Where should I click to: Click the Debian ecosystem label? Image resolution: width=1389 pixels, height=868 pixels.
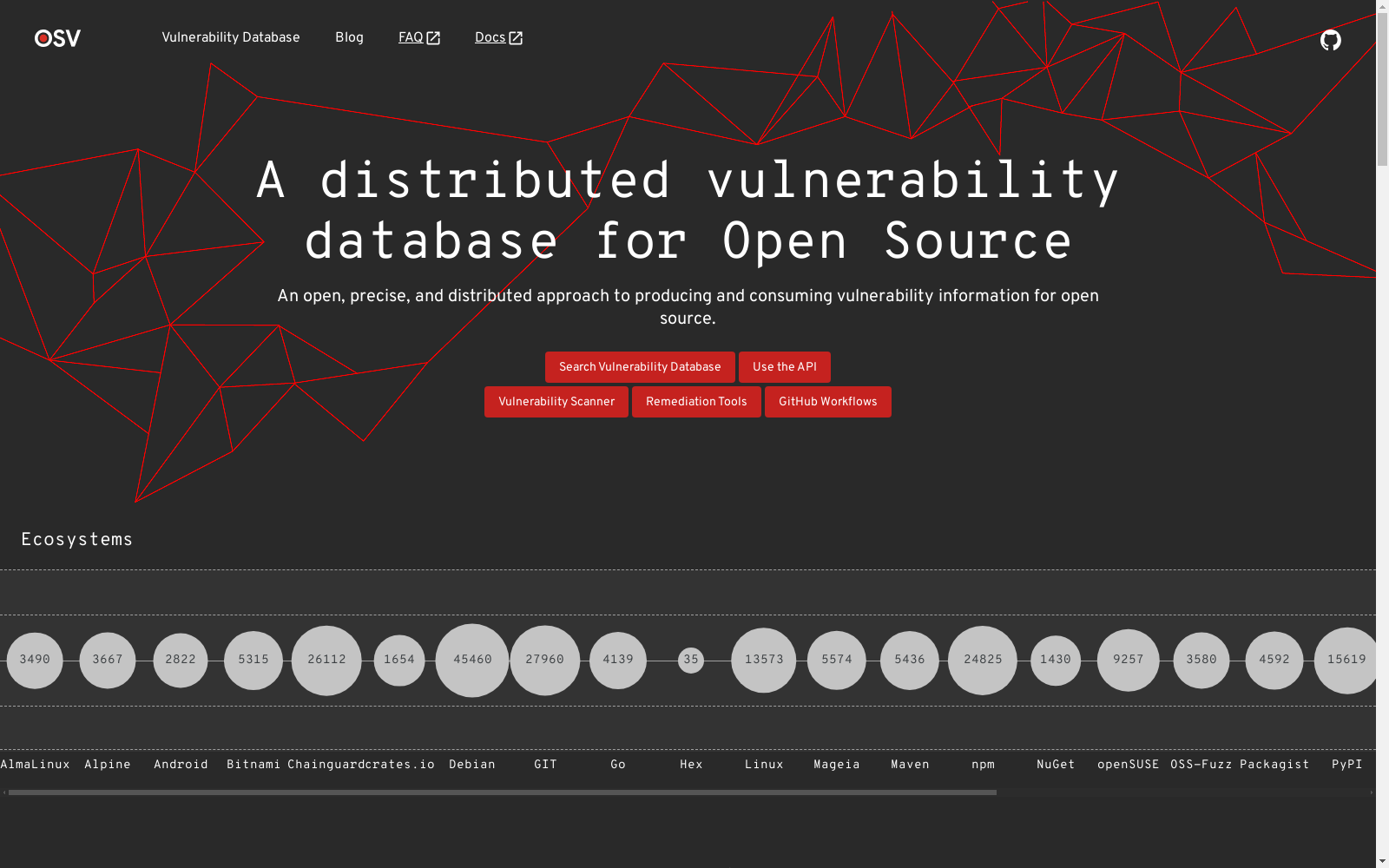(472, 765)
